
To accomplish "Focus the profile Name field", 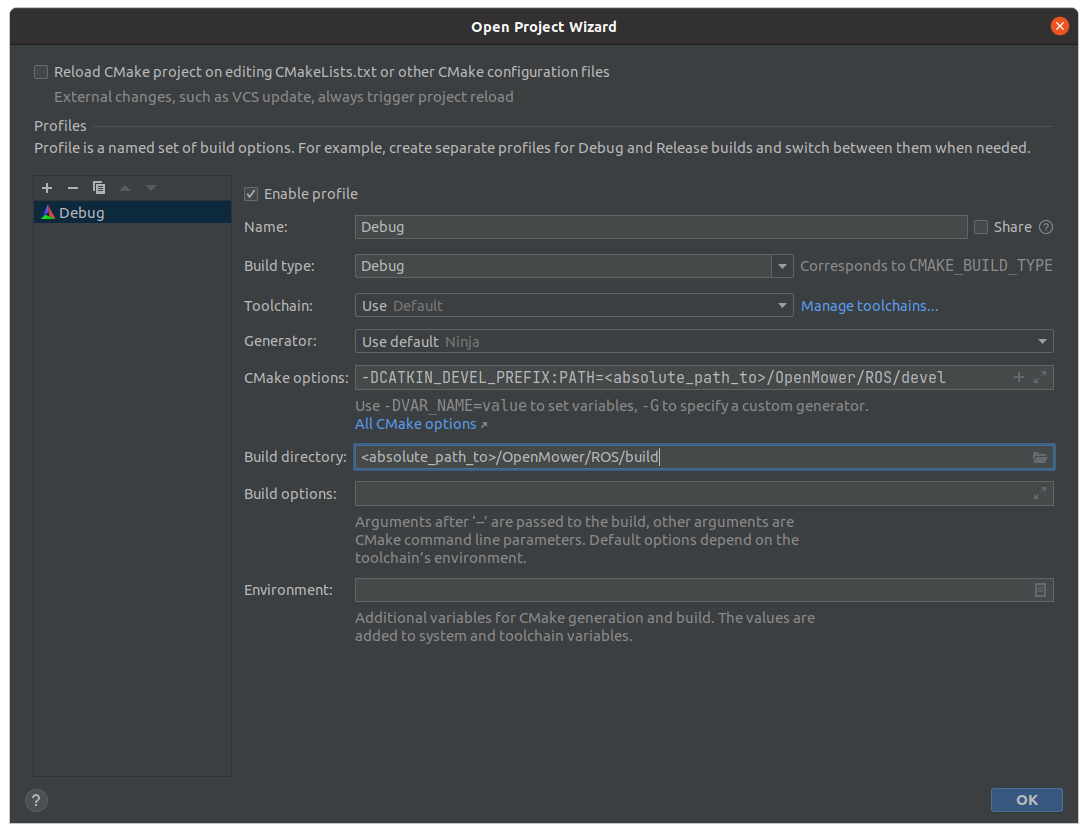I will tap(661, 227).
